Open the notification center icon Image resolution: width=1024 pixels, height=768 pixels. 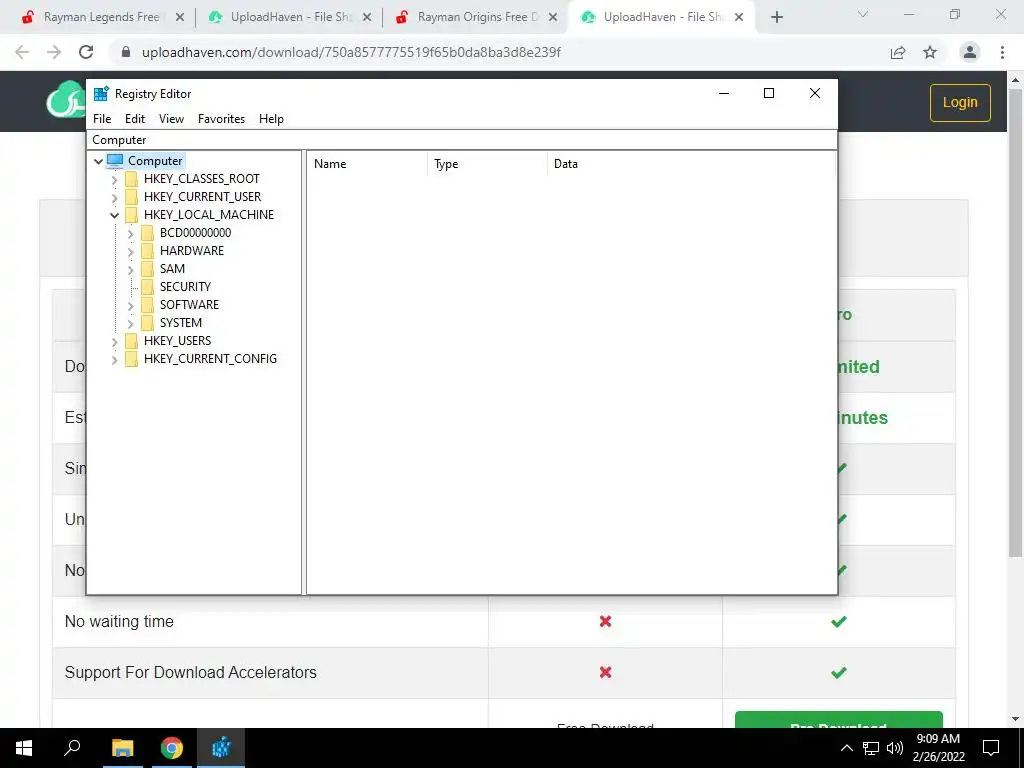pyautogui.click(x=991, y=748)
